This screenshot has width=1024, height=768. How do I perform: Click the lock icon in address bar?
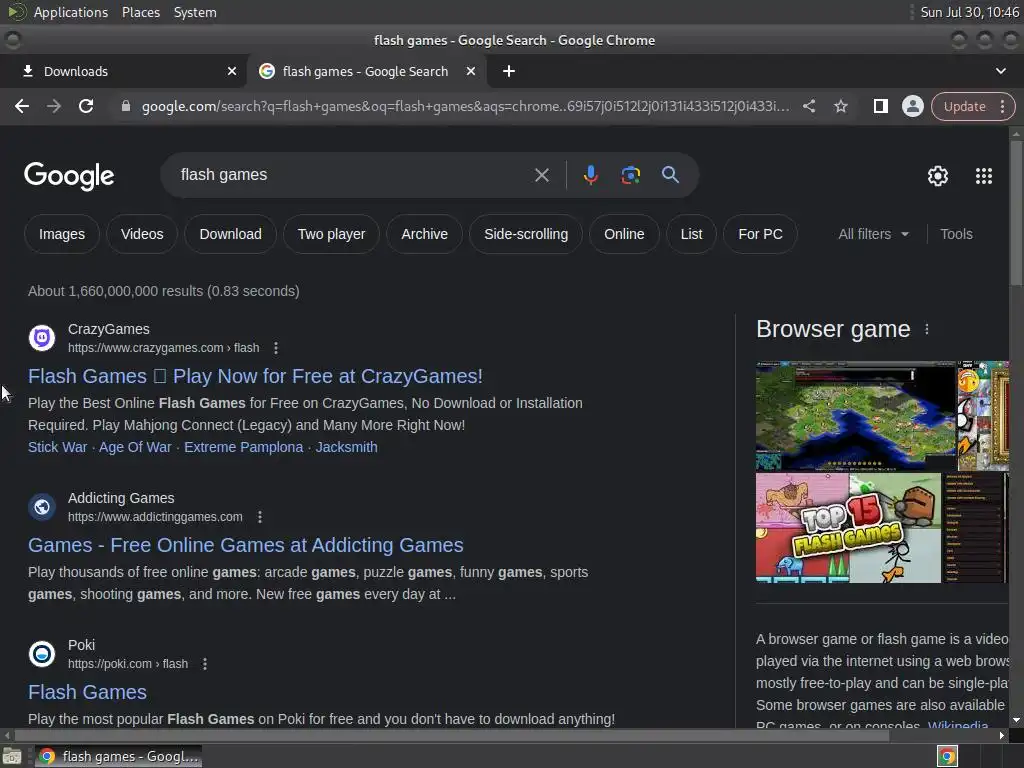pyautogui.click(x=126, y=106)
